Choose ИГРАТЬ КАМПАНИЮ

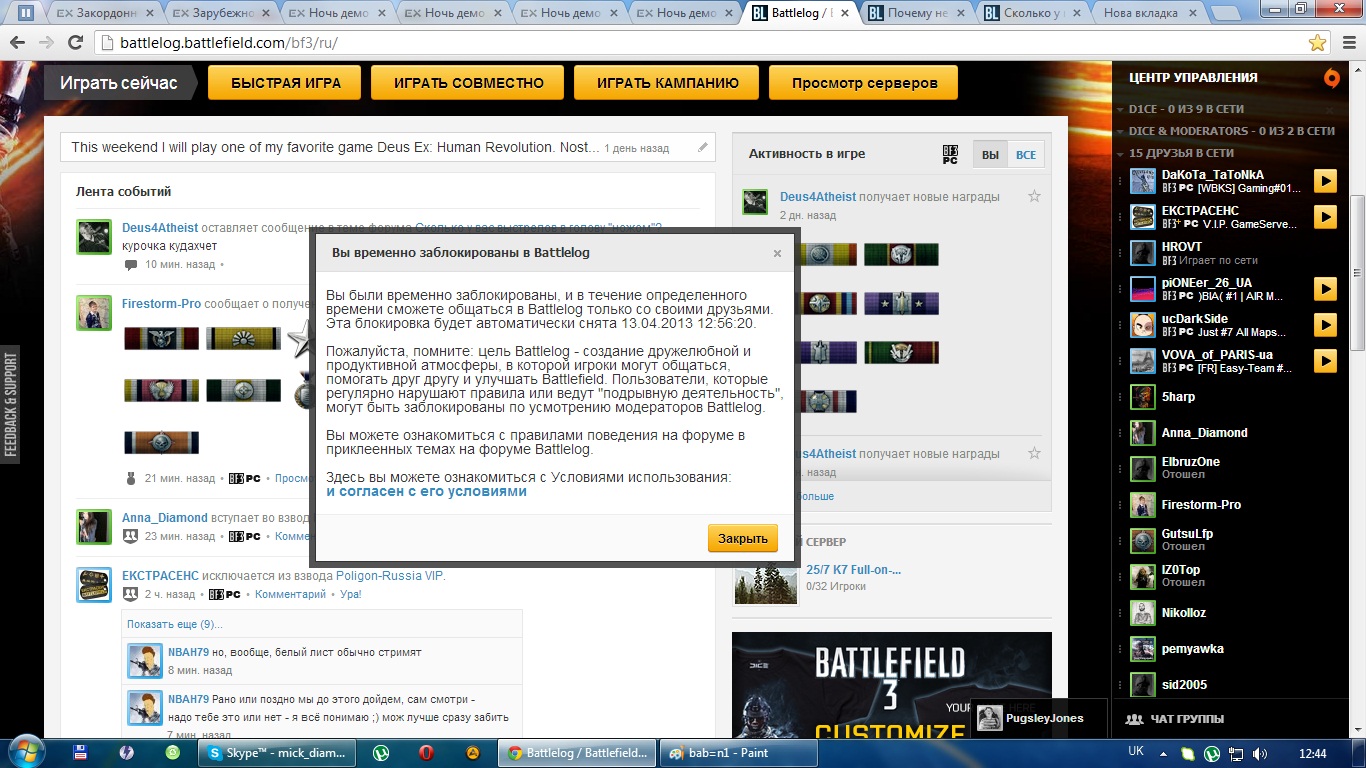point(668,83)
